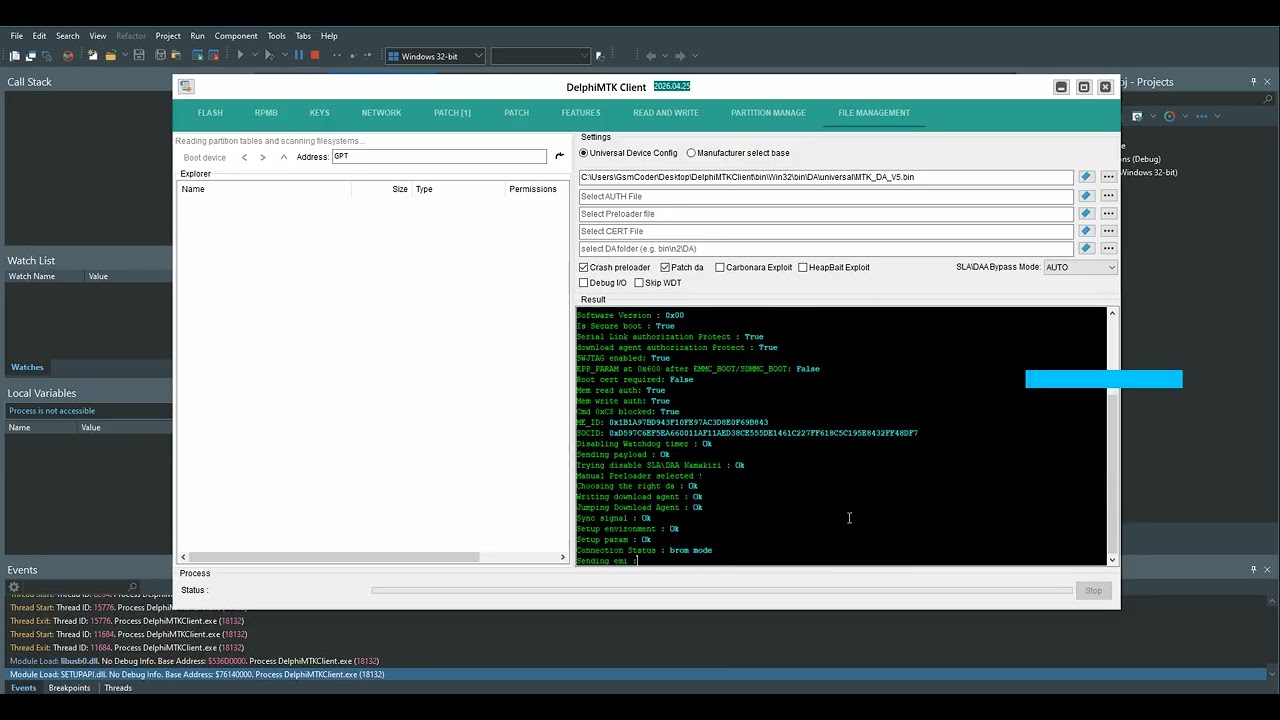1280x720 pixels.
Task: Select Manufacturer select base radio button
Action: point(690,153)
